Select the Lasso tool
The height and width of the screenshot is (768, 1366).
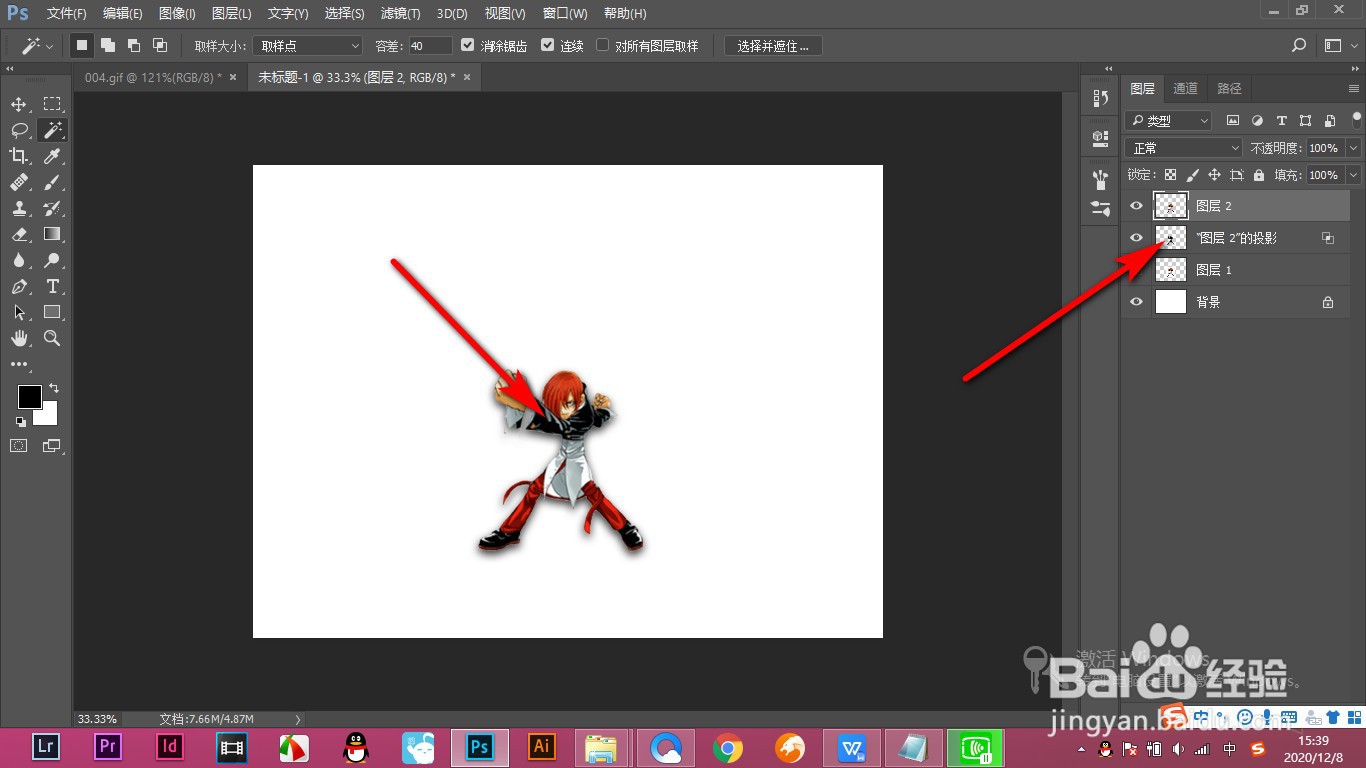[x=19, y=130]
